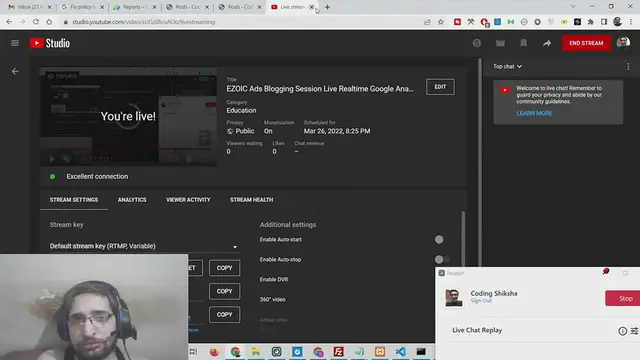Open live chat three-dot options menu
This screenshot has width=640, height=360.
pos(628,66)
